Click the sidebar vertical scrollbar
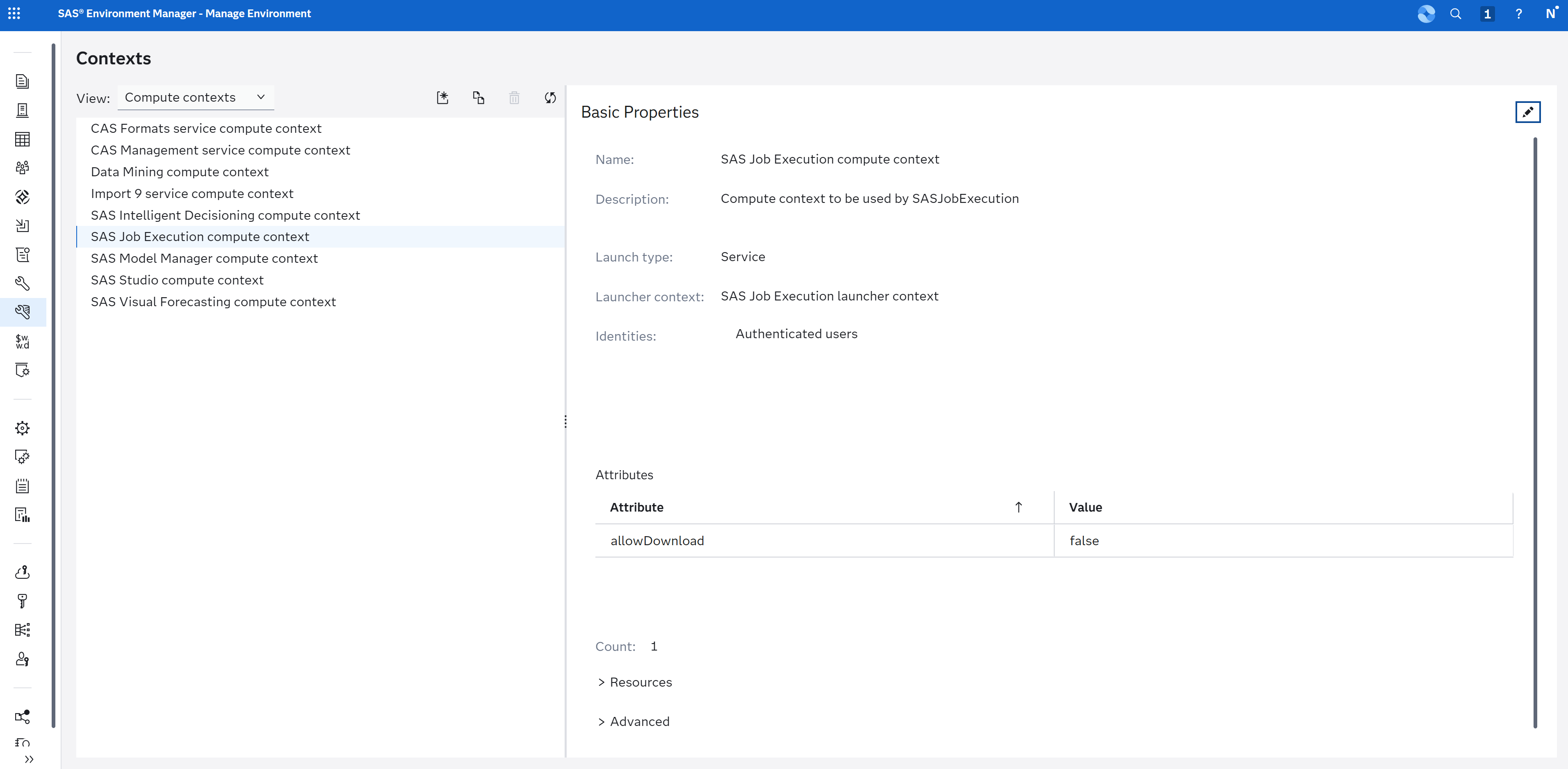The image size is (1568, 769). tap(54, 386)
